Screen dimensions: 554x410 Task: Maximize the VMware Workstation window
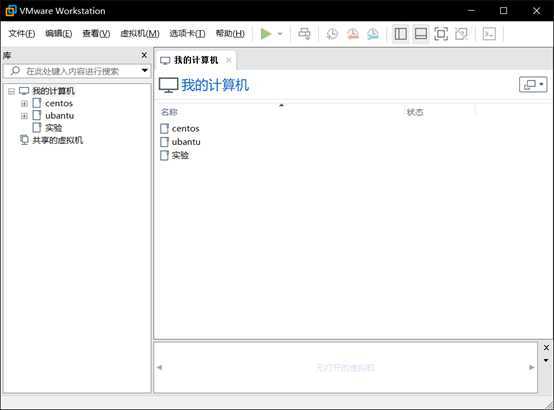click(x=503, y=11)
